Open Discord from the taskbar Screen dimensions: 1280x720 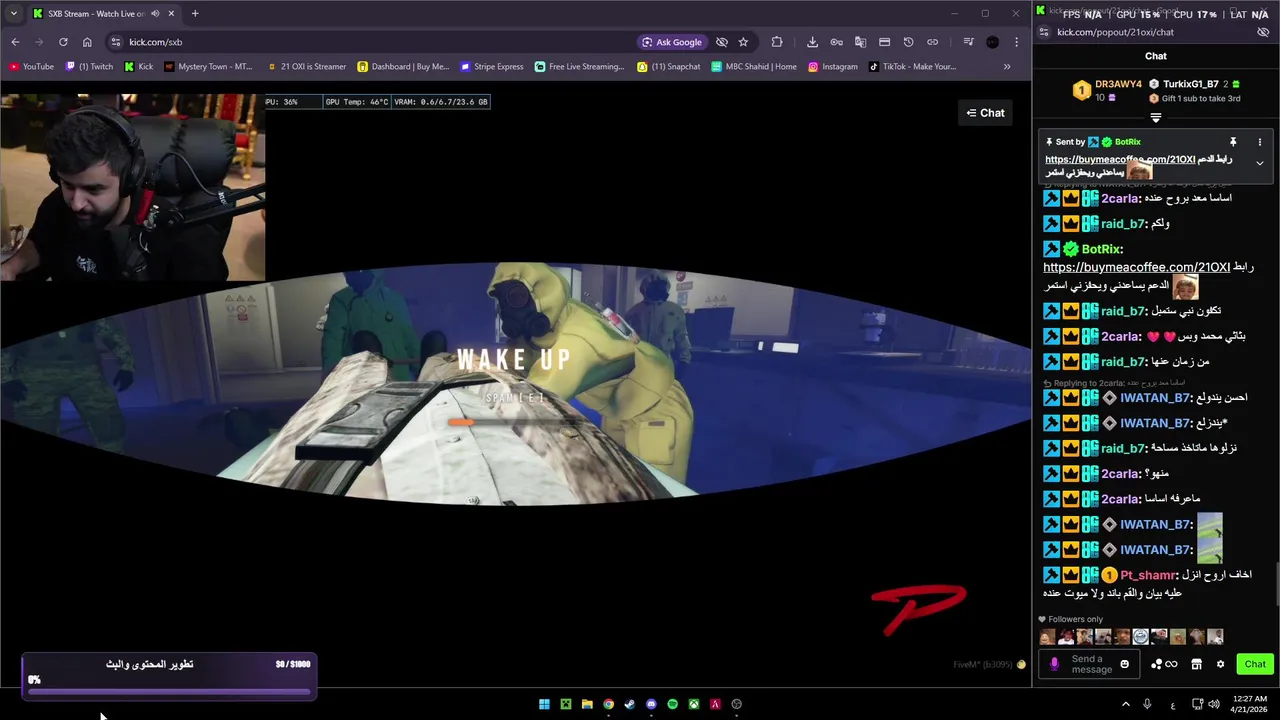[651, 704]
